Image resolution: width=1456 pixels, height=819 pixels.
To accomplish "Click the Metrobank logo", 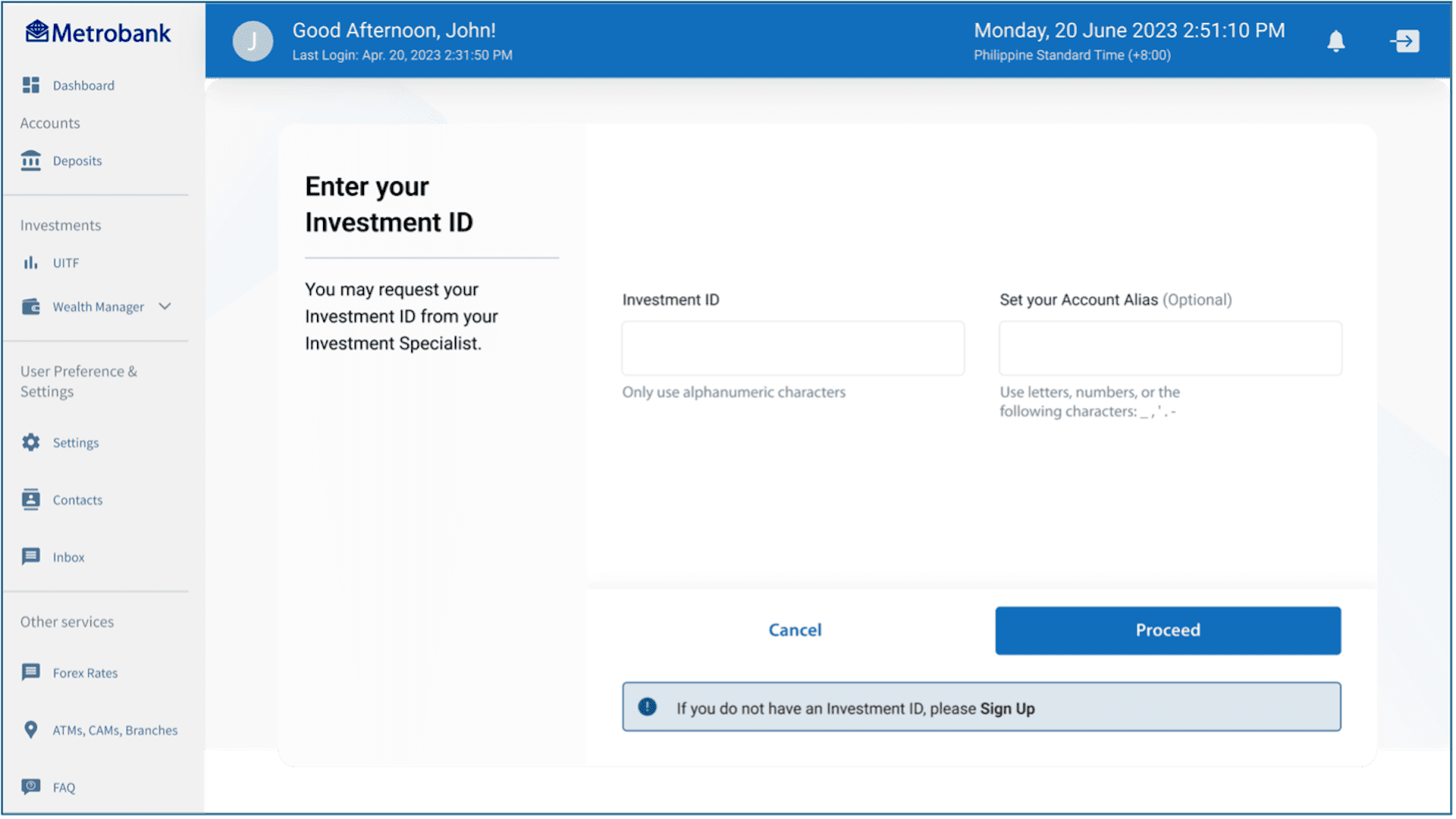I will pyautogui.click(x=98, y=33).
